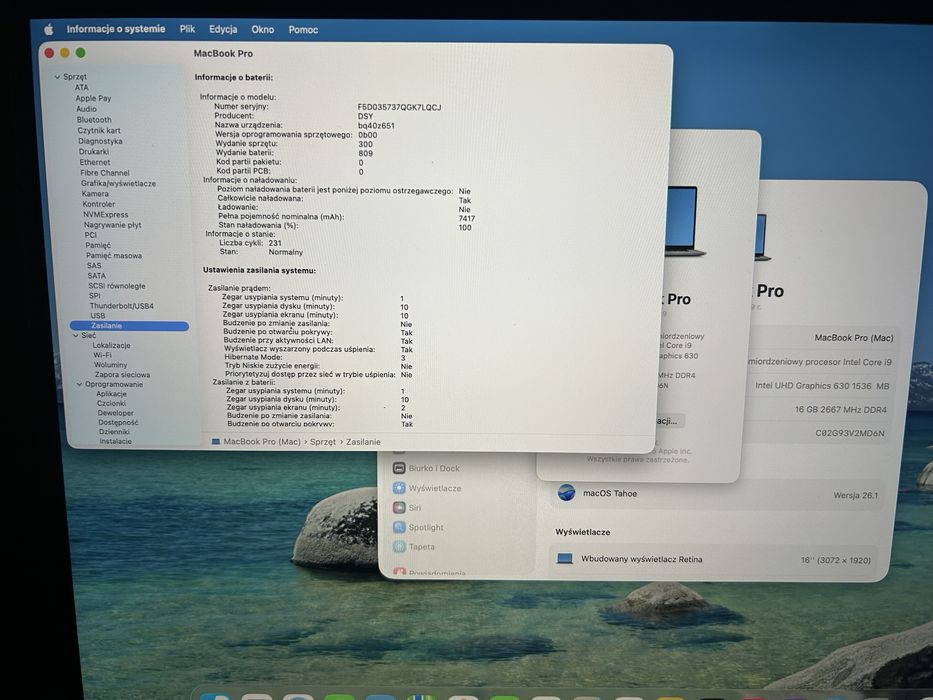Click the serial number C02G93V2MD6N
This screenshot has width=933, height=700.
[x=850, y=433]
